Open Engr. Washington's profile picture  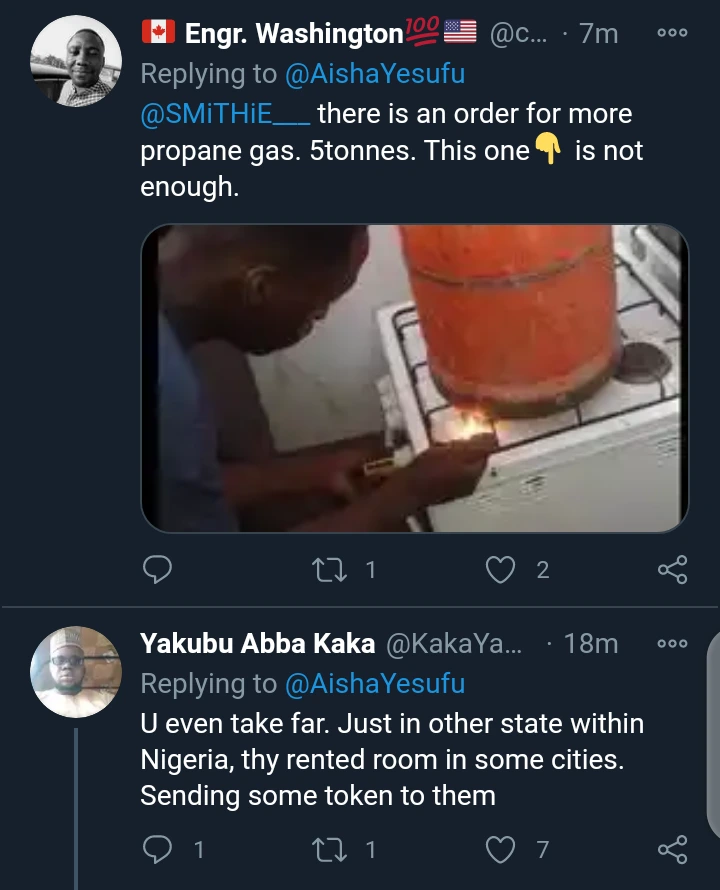coord(77,62)
